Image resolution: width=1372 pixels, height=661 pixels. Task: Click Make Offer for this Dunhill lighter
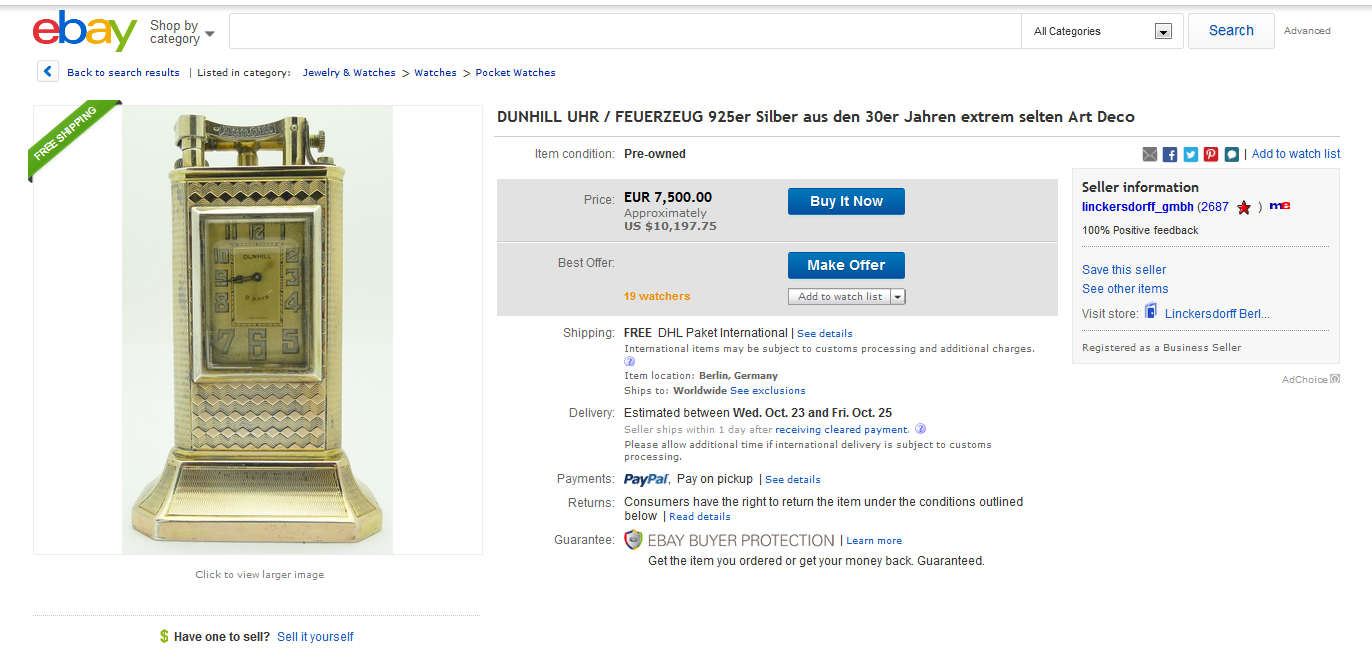click(x=845, y=265)
